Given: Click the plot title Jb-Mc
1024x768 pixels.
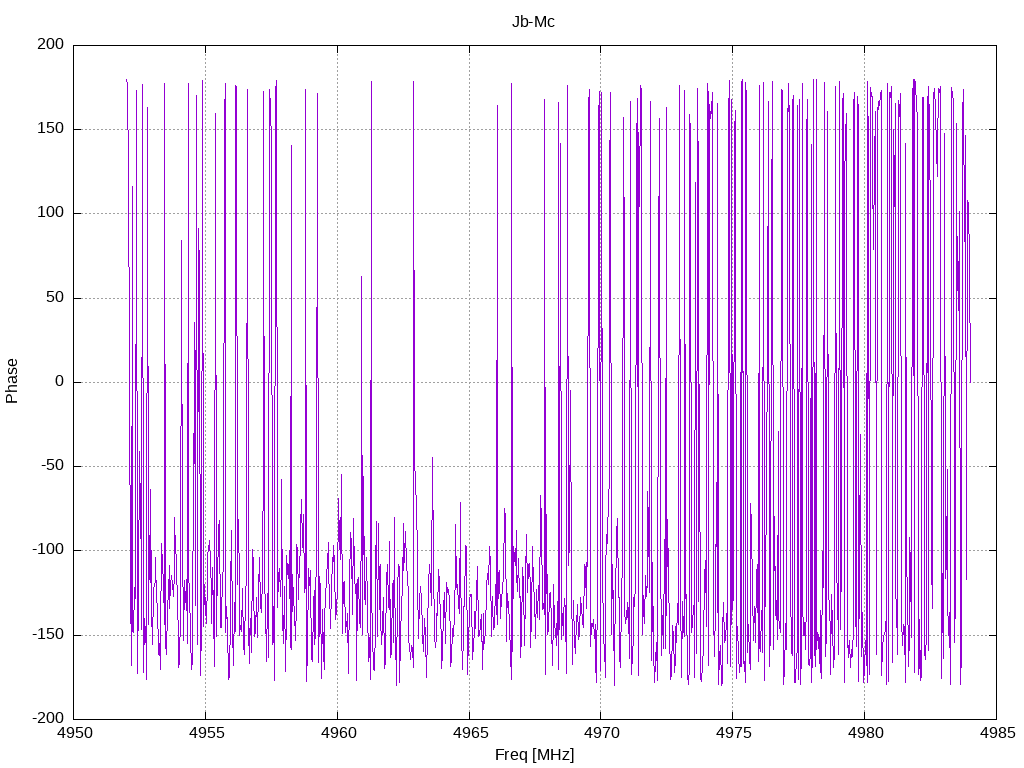Looking at the screenshot, I should (533, 22).
